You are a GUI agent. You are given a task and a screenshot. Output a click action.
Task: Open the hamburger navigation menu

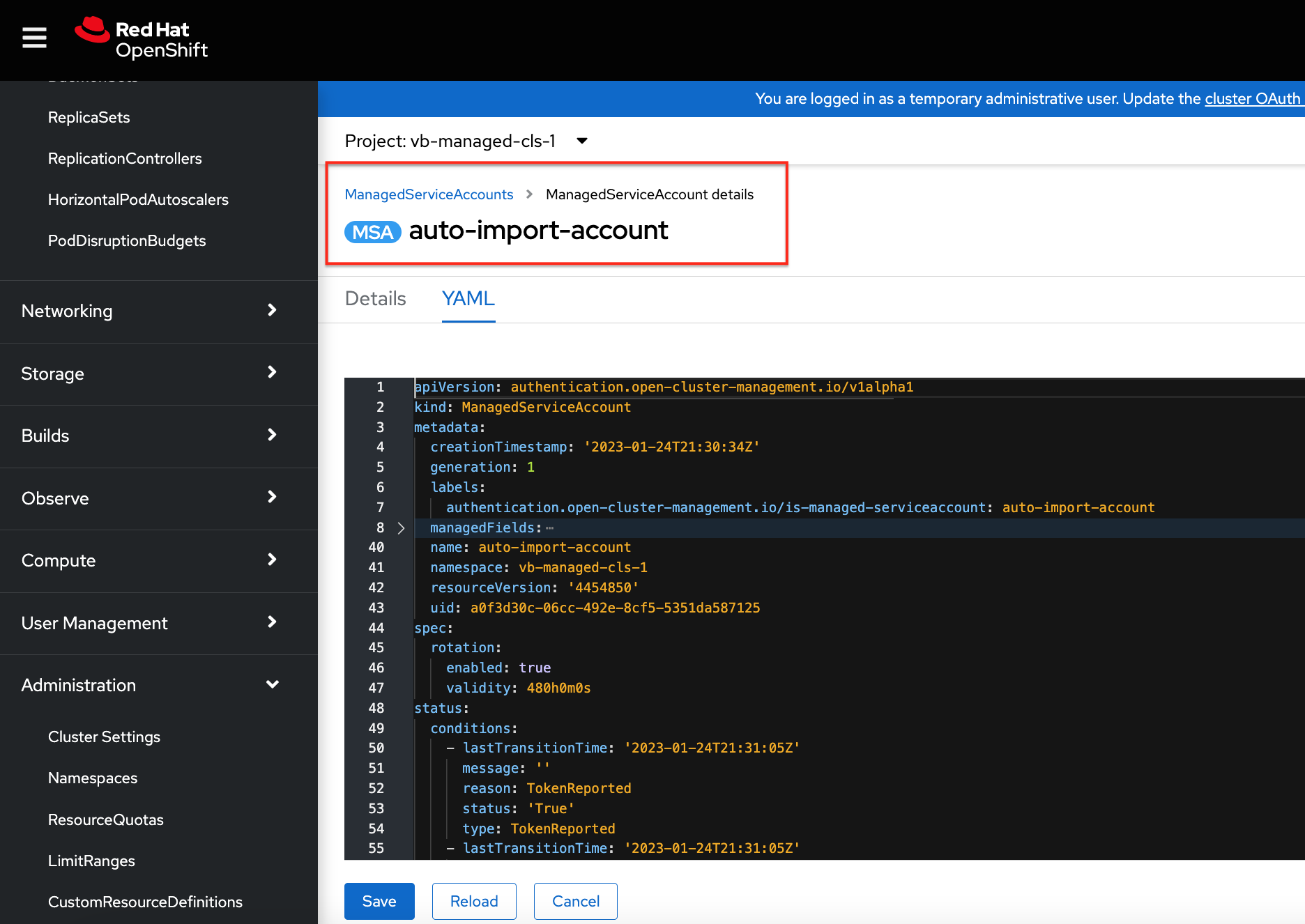[x=34, y=38]
